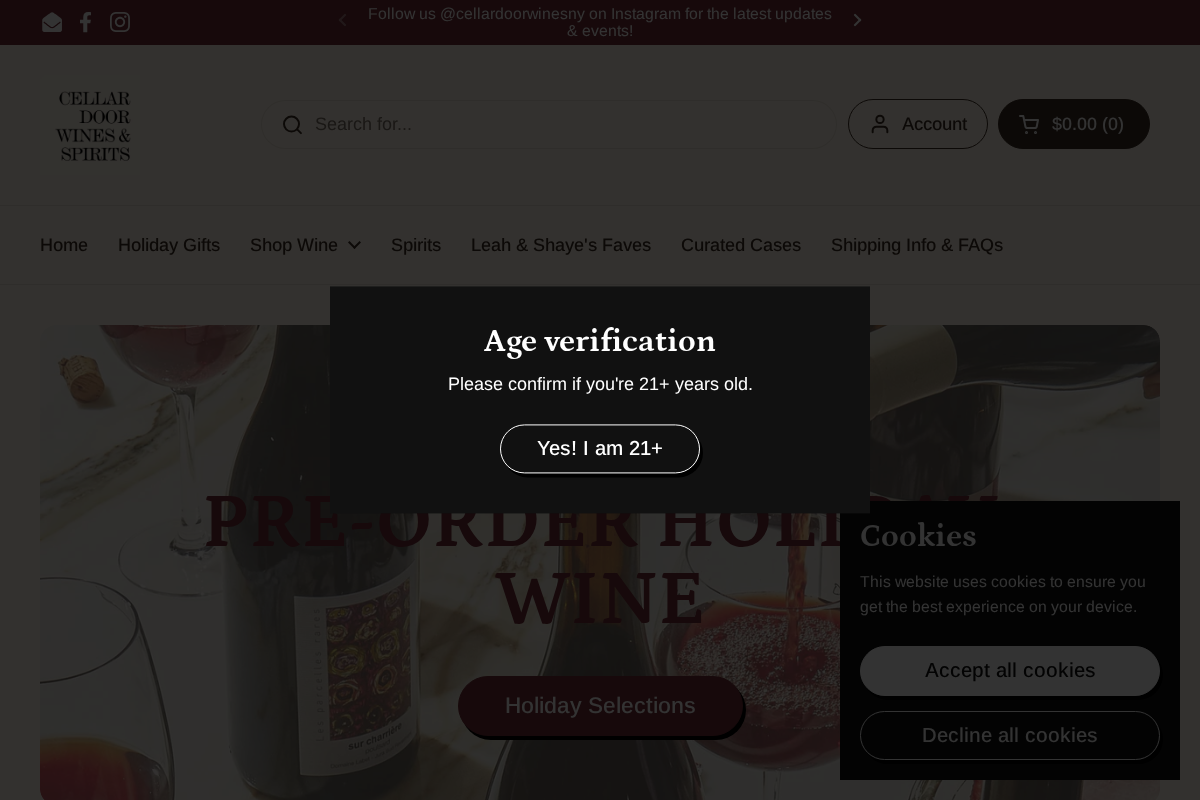This screenshot has height=800, width=1200.
Task: Confirm age with Yes! I am 21+
Action: (600, 448)
